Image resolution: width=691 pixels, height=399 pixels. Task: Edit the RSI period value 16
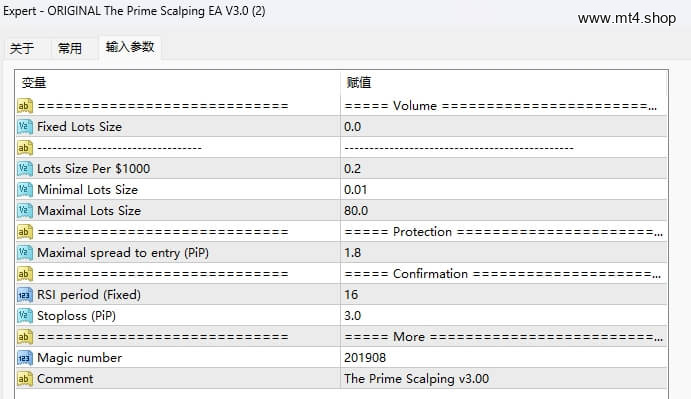351,295
